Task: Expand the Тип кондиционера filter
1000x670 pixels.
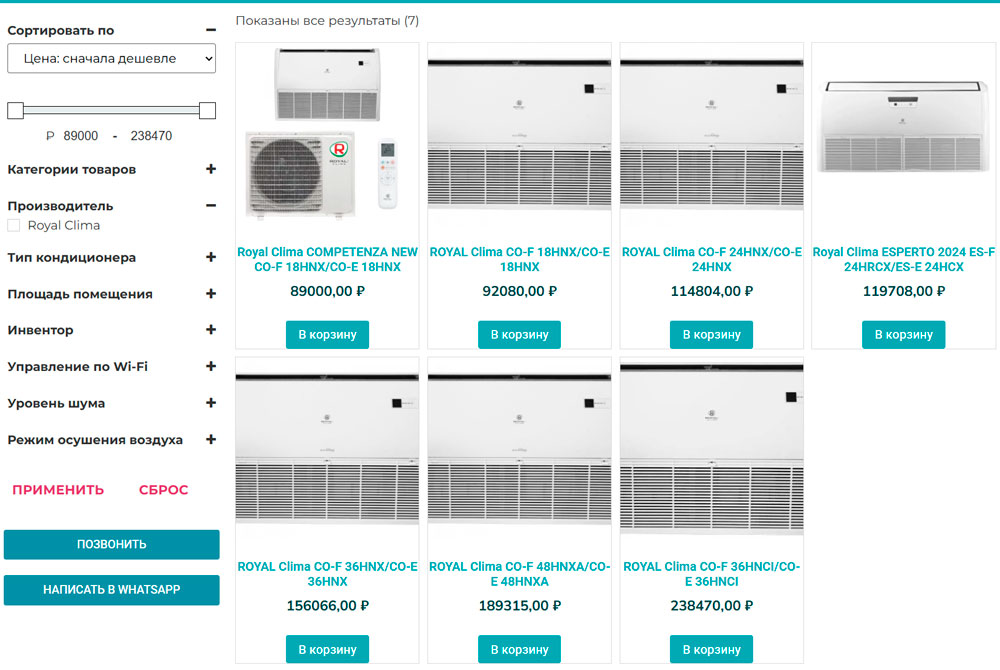Action: pyautogui.click(x=211, y=257)
